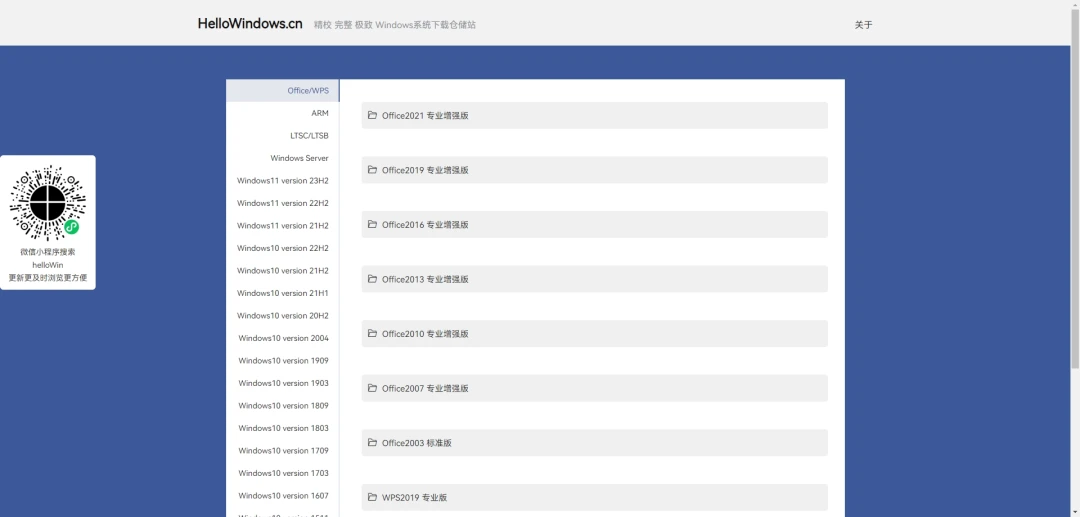Expand the WPS2019 专业版 row
1080x517 pixels.
[594, 498]
